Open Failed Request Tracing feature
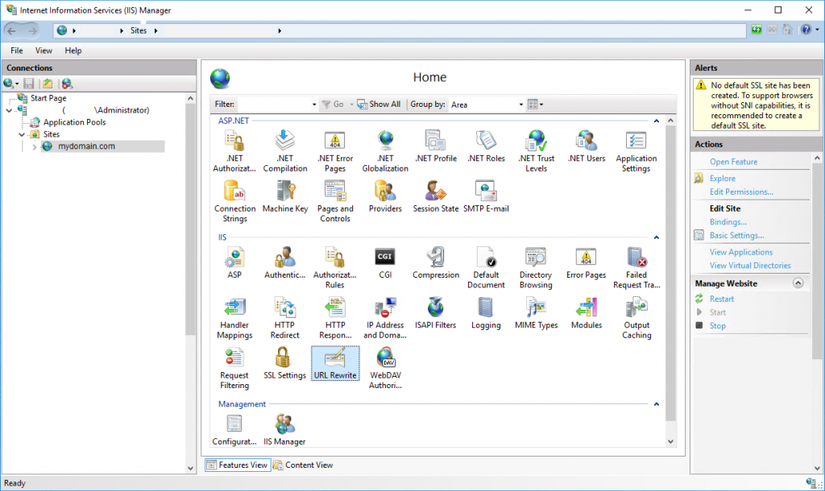 (x=636, y=268)
